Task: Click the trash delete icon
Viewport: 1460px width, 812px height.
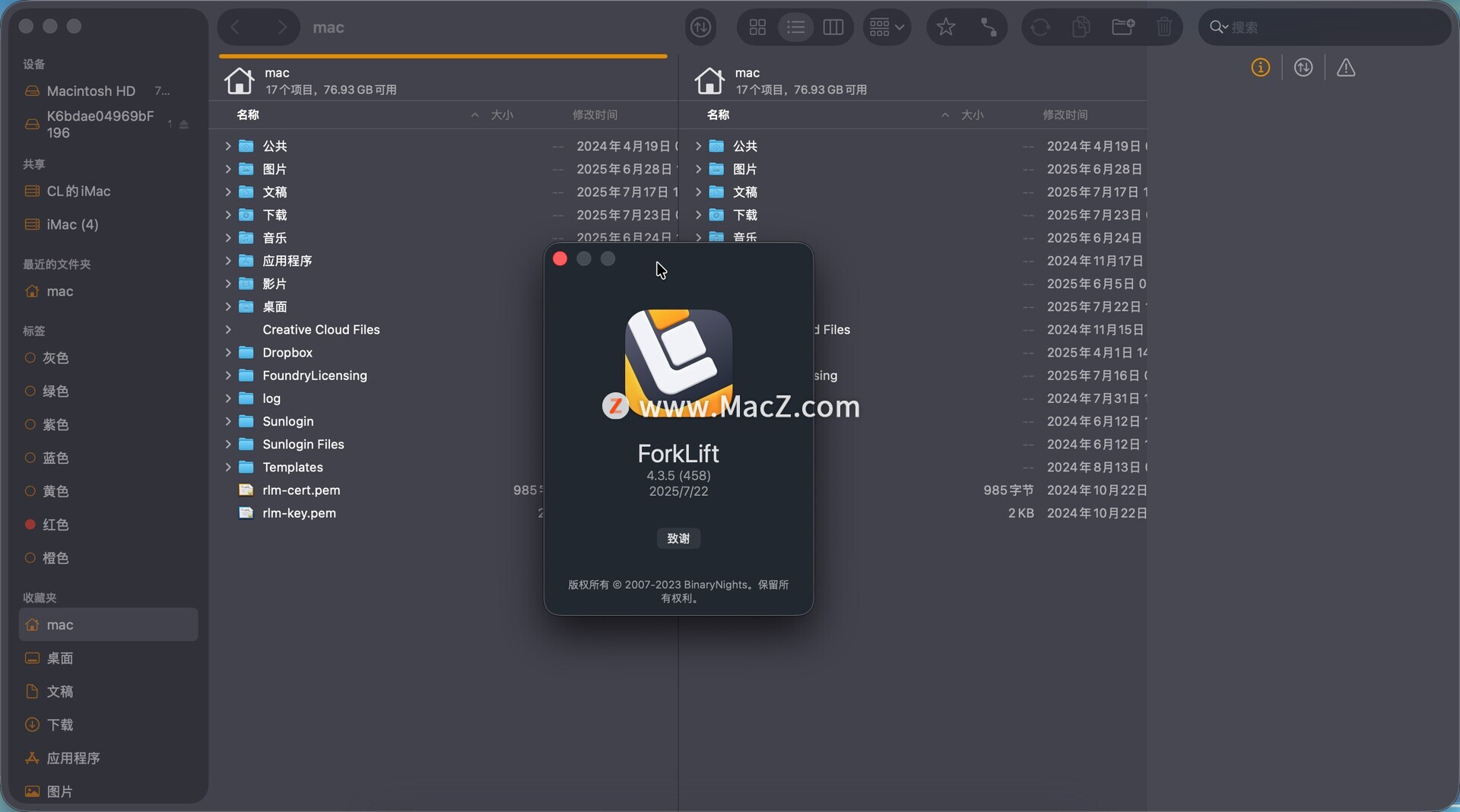Action: point(1164,27)
